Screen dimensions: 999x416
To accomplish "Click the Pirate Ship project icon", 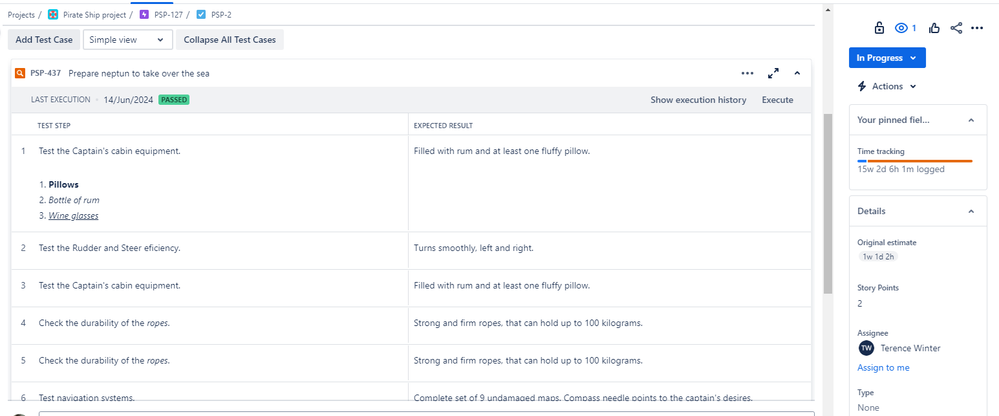I will 53,15.
